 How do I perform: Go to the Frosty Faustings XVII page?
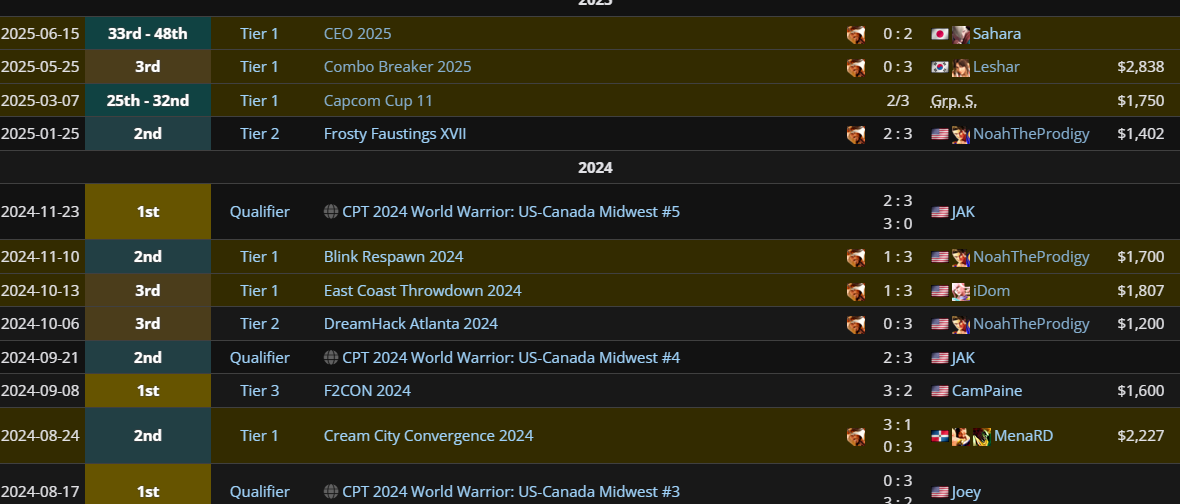(395, 134)
